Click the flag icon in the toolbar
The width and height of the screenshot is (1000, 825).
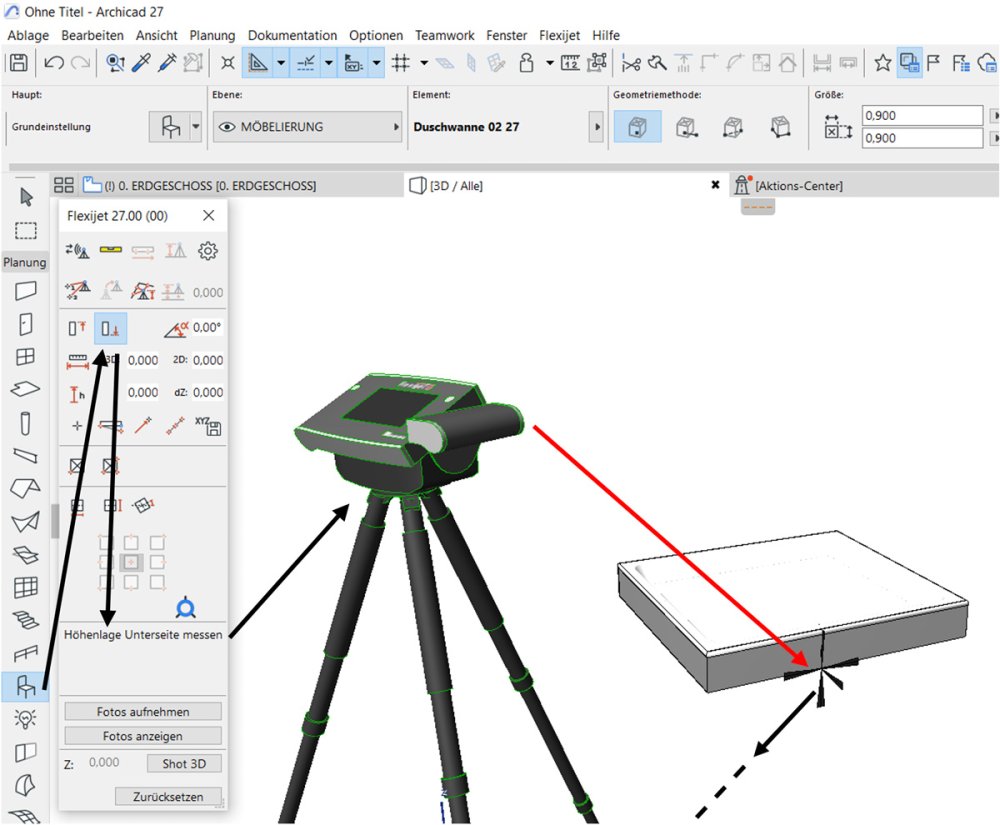pyautogui.click(x=934, y=62)
